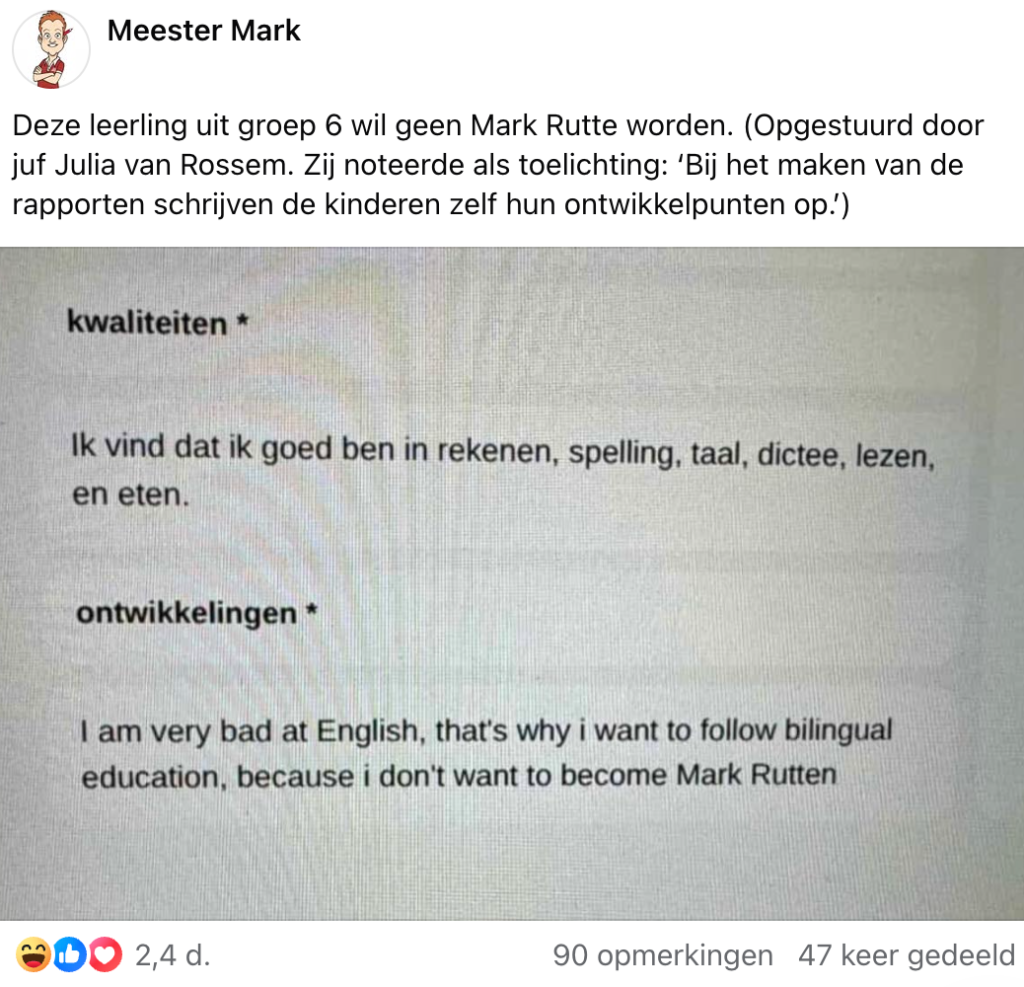Click '47 keer gedeeld' to view shares
1024x987 pixels.
pos(904,956)
